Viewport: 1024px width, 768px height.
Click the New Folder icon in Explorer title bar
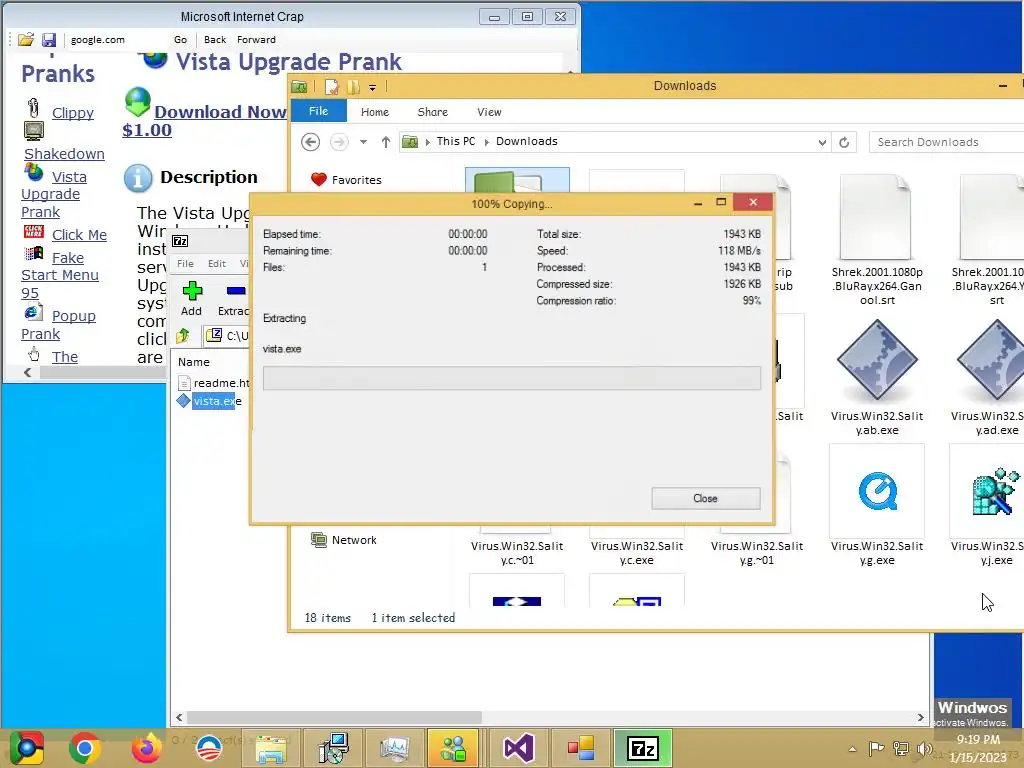pyautogui.click(x=353, y=86)
